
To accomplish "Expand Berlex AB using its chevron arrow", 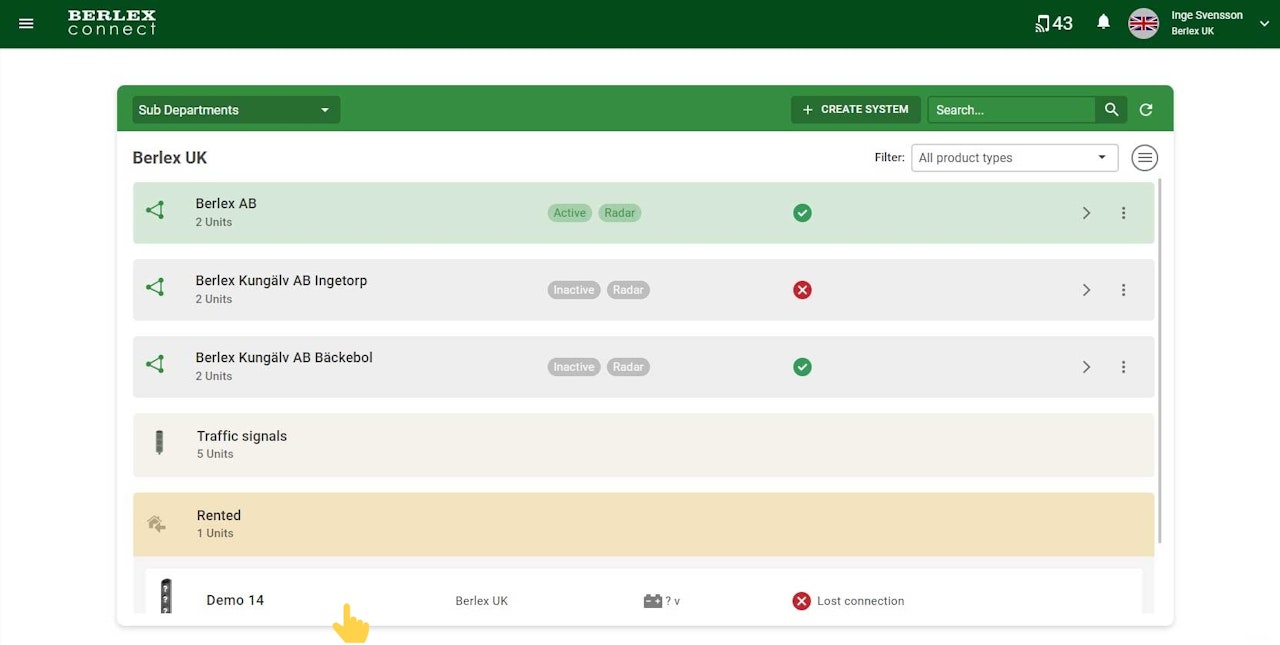I will pyautogui.click(x=1086, y=213).
